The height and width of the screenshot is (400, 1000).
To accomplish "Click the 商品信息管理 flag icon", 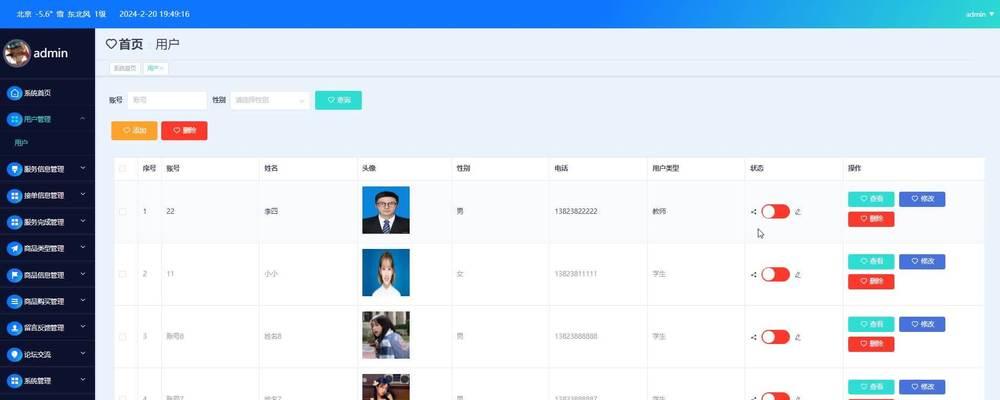I will click(15, 275).
